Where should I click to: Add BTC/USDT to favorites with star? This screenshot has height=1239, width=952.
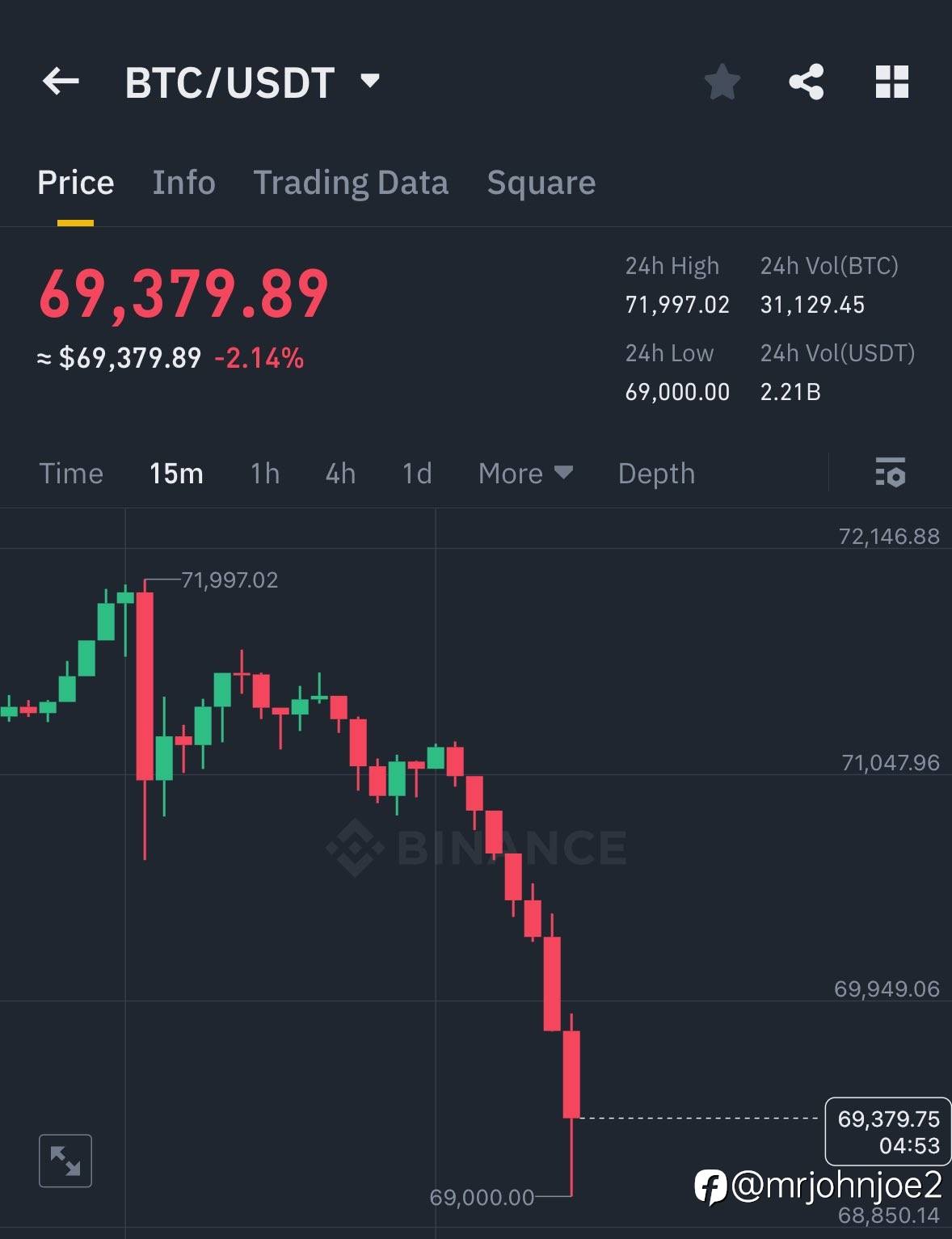(722, 82)
